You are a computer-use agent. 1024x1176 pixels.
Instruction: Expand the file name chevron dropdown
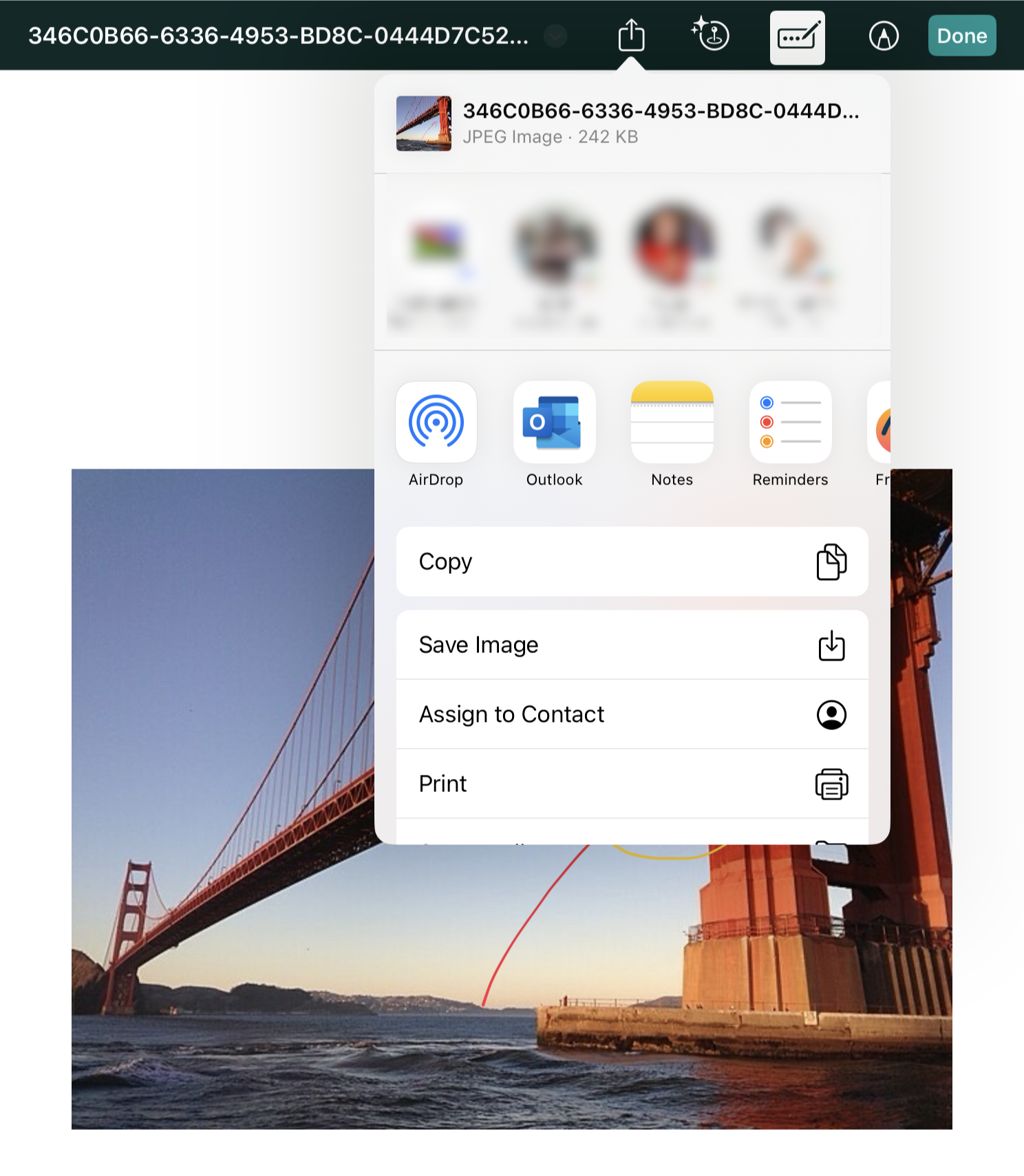pos(555,36)
